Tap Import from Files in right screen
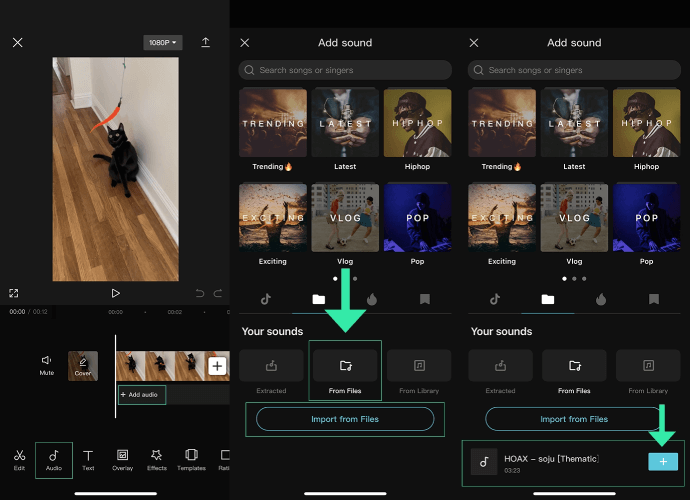Screen dimensions: 690x500 point(574,419)
